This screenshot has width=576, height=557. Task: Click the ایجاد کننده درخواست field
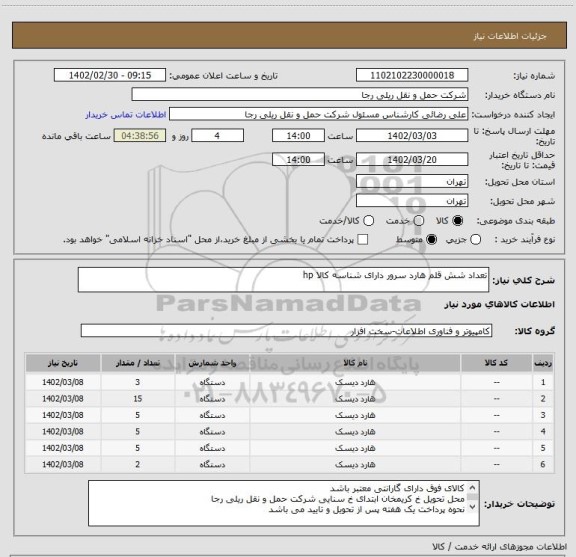point(318,115)
